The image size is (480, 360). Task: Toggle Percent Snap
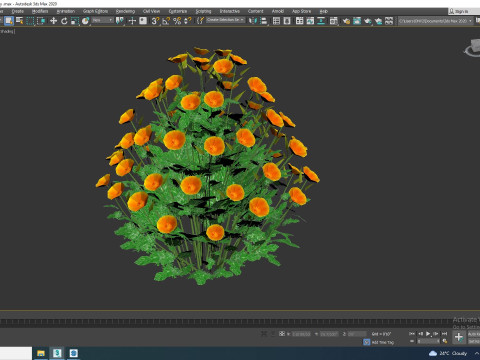[177, 21]
